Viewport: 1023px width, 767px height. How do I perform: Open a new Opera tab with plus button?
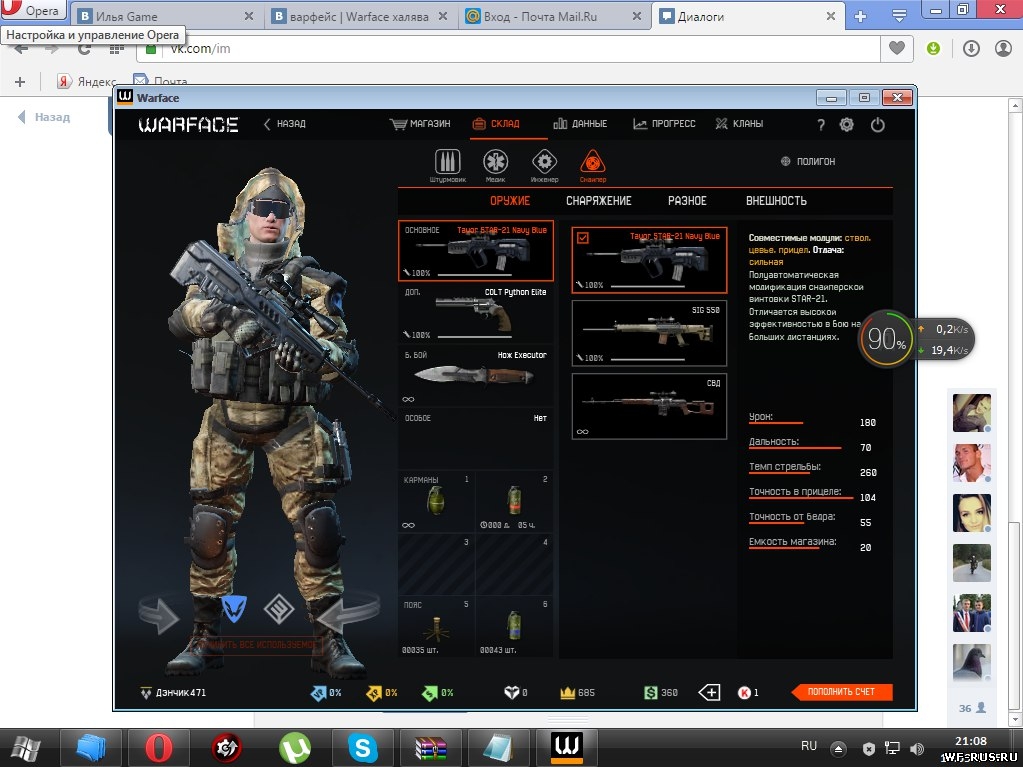(x=861, y=17)
